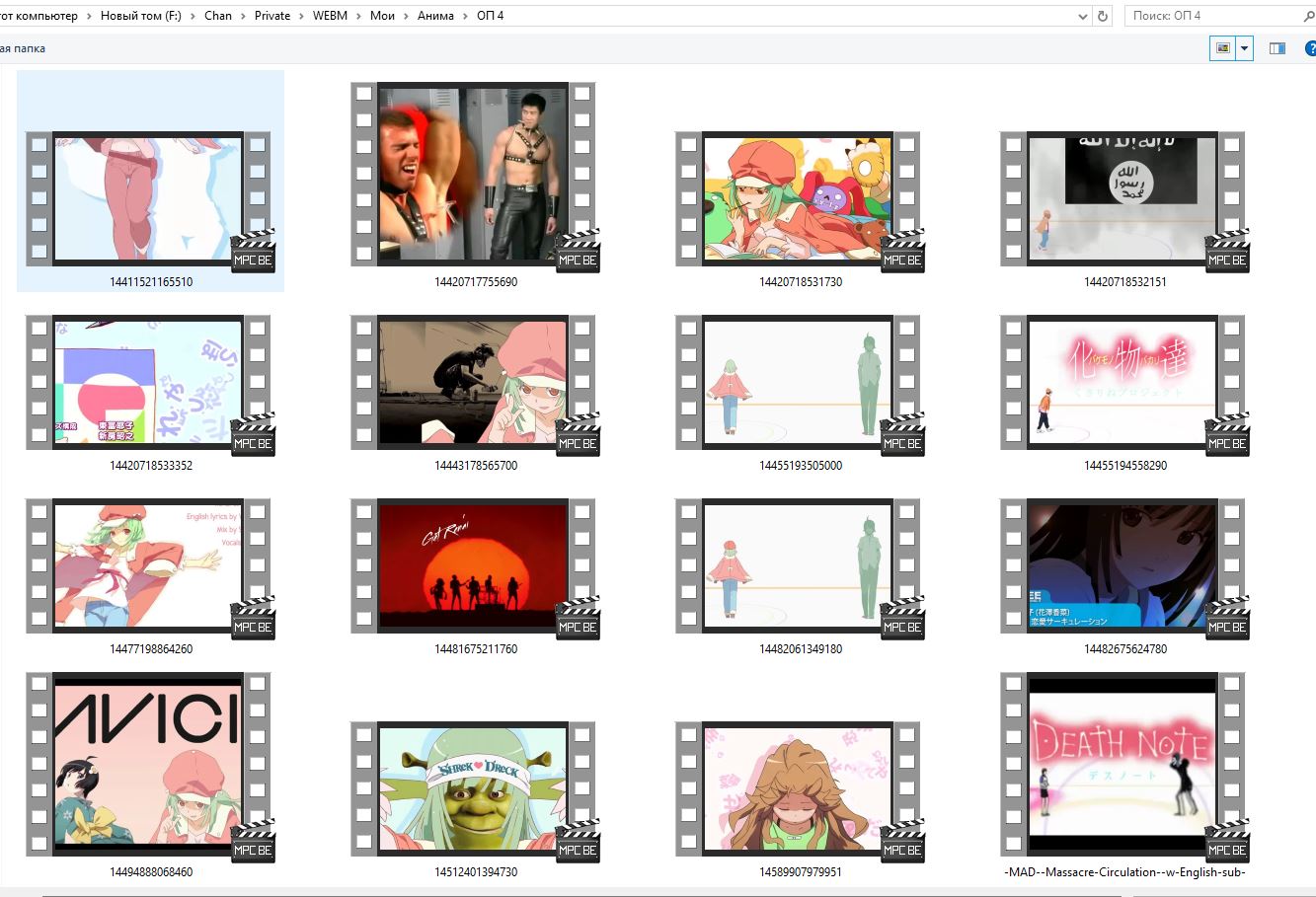The image size is (1316, 897).
Task: Open the view options dropdown arrow
Action: (x=1244, y=48)
